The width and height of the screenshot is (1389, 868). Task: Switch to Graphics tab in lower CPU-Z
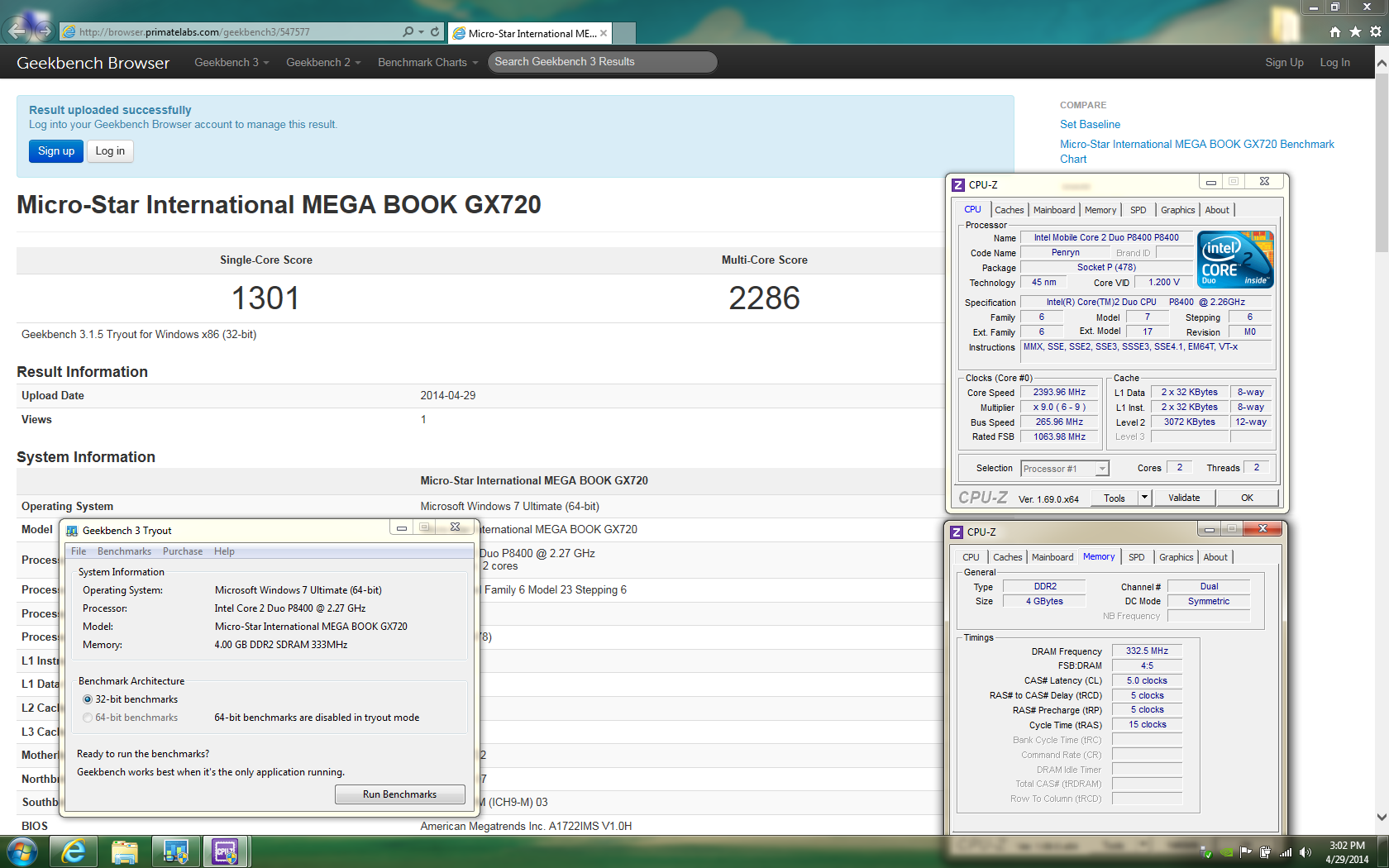point(1176,557)
